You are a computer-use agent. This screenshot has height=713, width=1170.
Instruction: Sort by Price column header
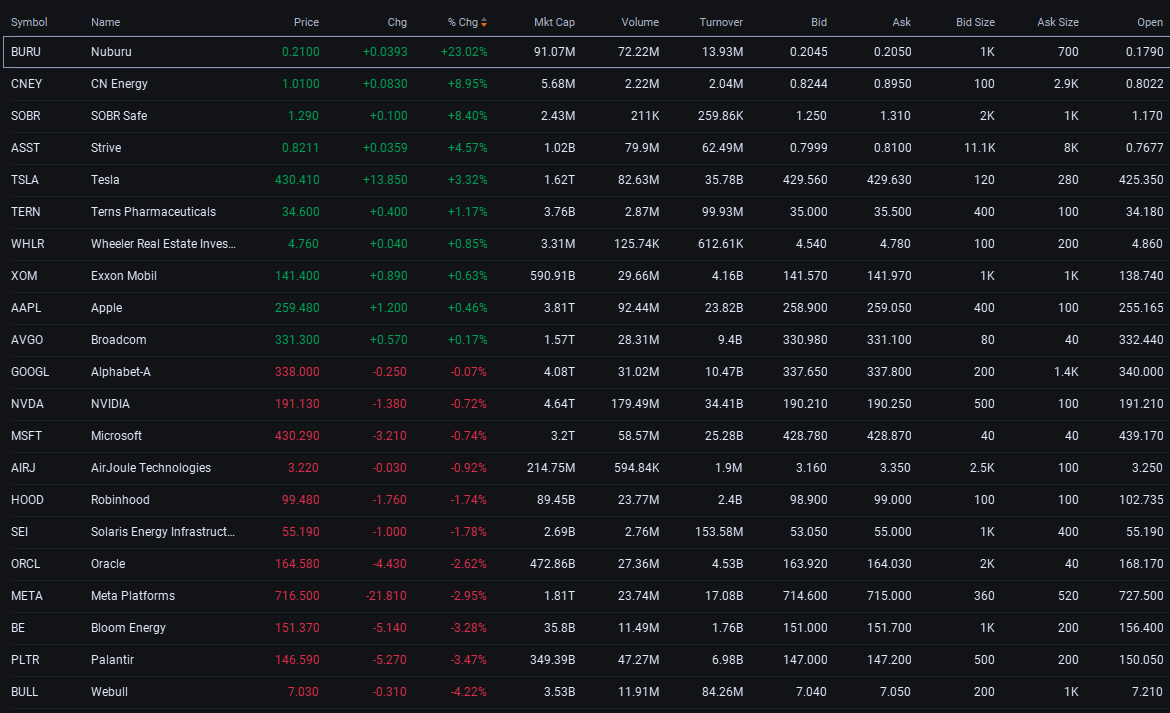306,22
